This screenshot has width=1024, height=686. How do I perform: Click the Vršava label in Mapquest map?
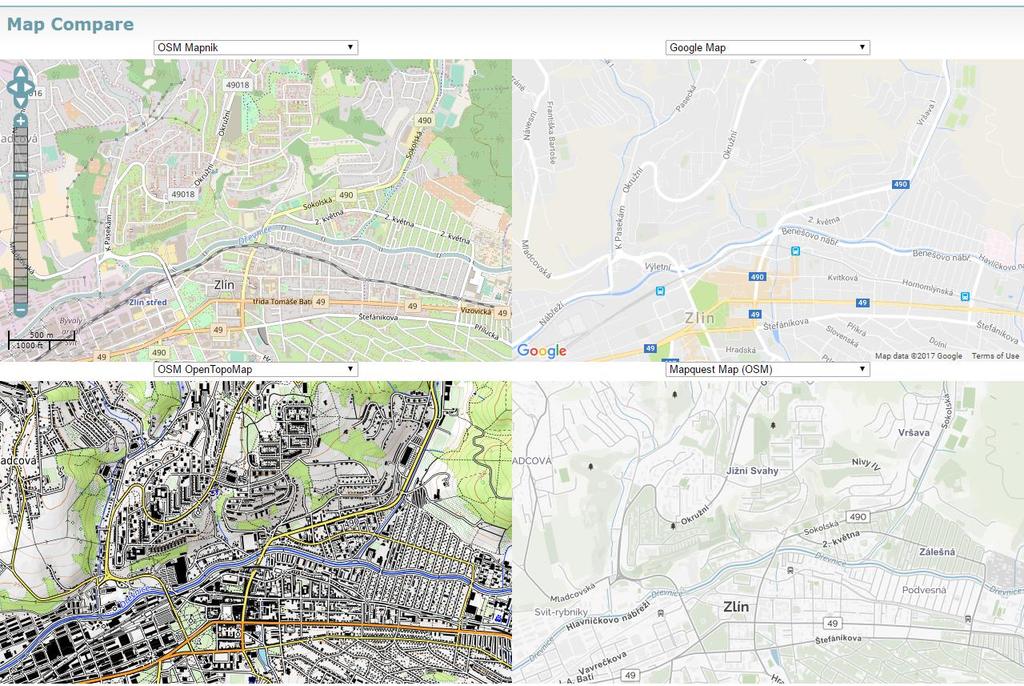tap(914, 433)
